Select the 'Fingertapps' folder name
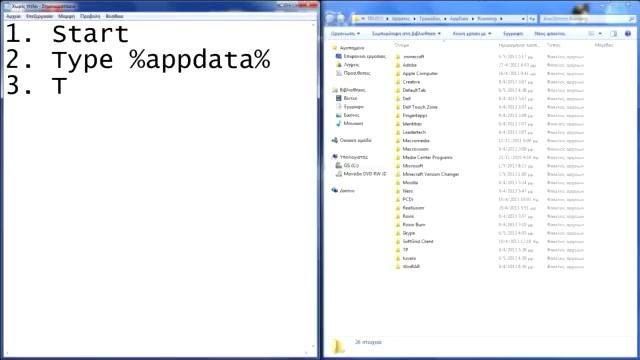640x360 pixels. coord(415,116)
